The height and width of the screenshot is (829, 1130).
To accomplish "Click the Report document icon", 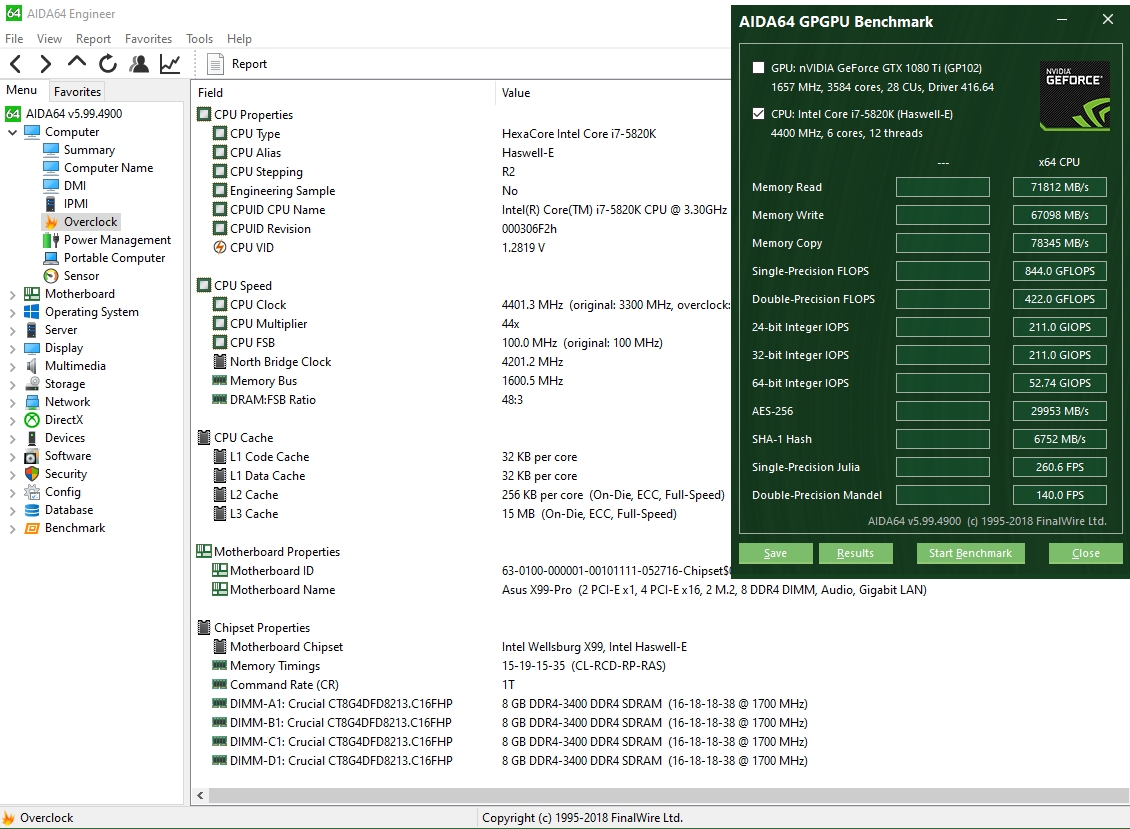I will coord(215,64).
